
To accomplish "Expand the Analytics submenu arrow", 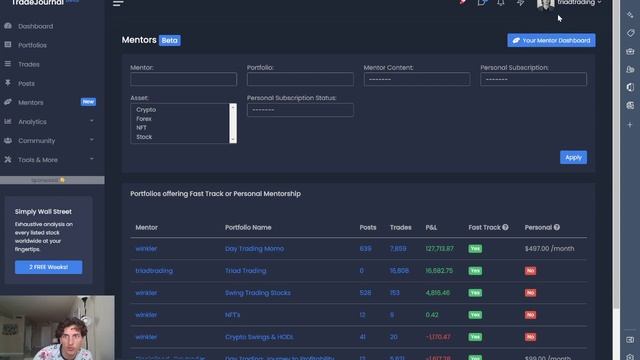I will tap(91, 121).
